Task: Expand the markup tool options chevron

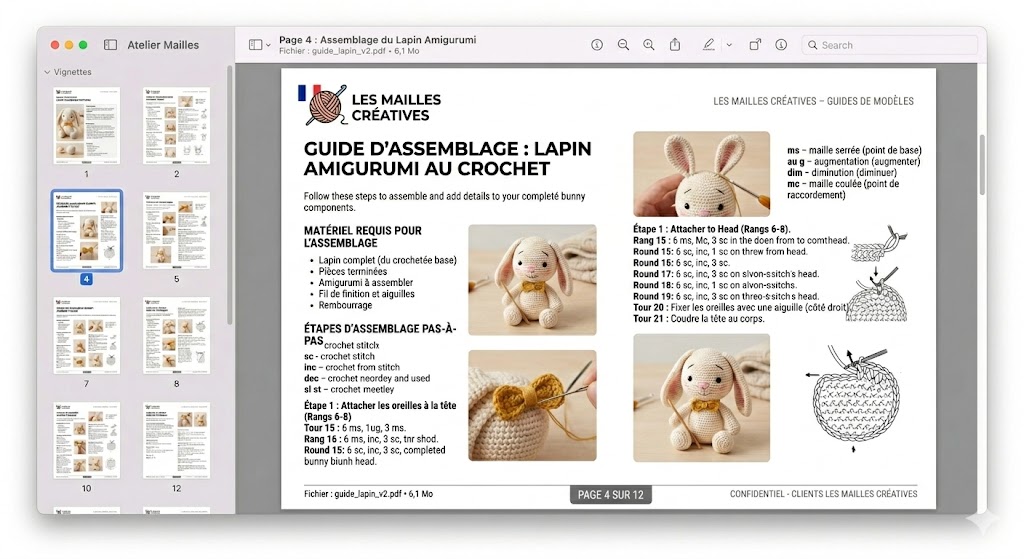Action: click(x=729, y=45)
